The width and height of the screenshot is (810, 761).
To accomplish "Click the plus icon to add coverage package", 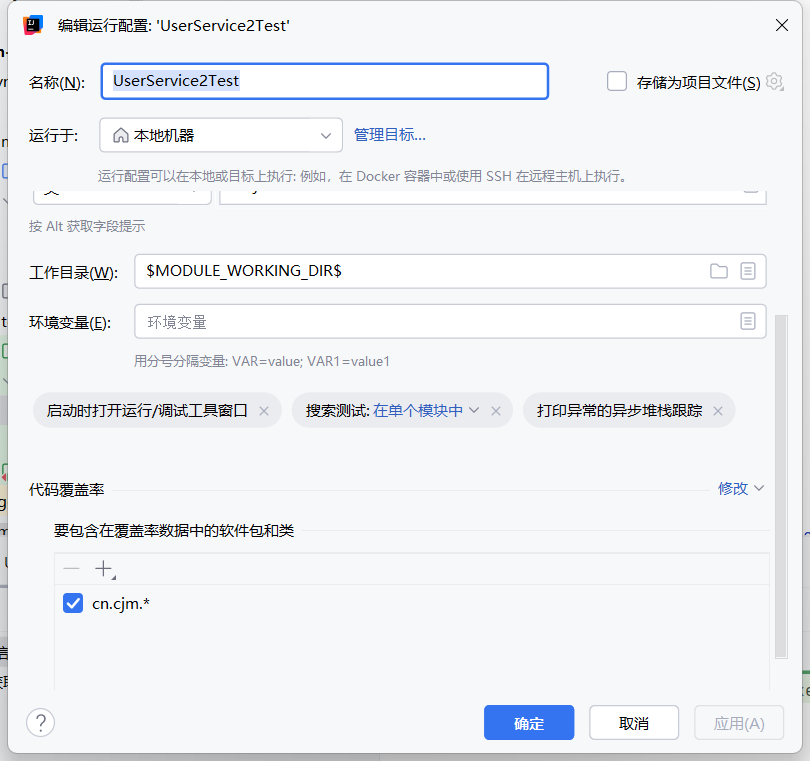I will [x=103, y=569].
